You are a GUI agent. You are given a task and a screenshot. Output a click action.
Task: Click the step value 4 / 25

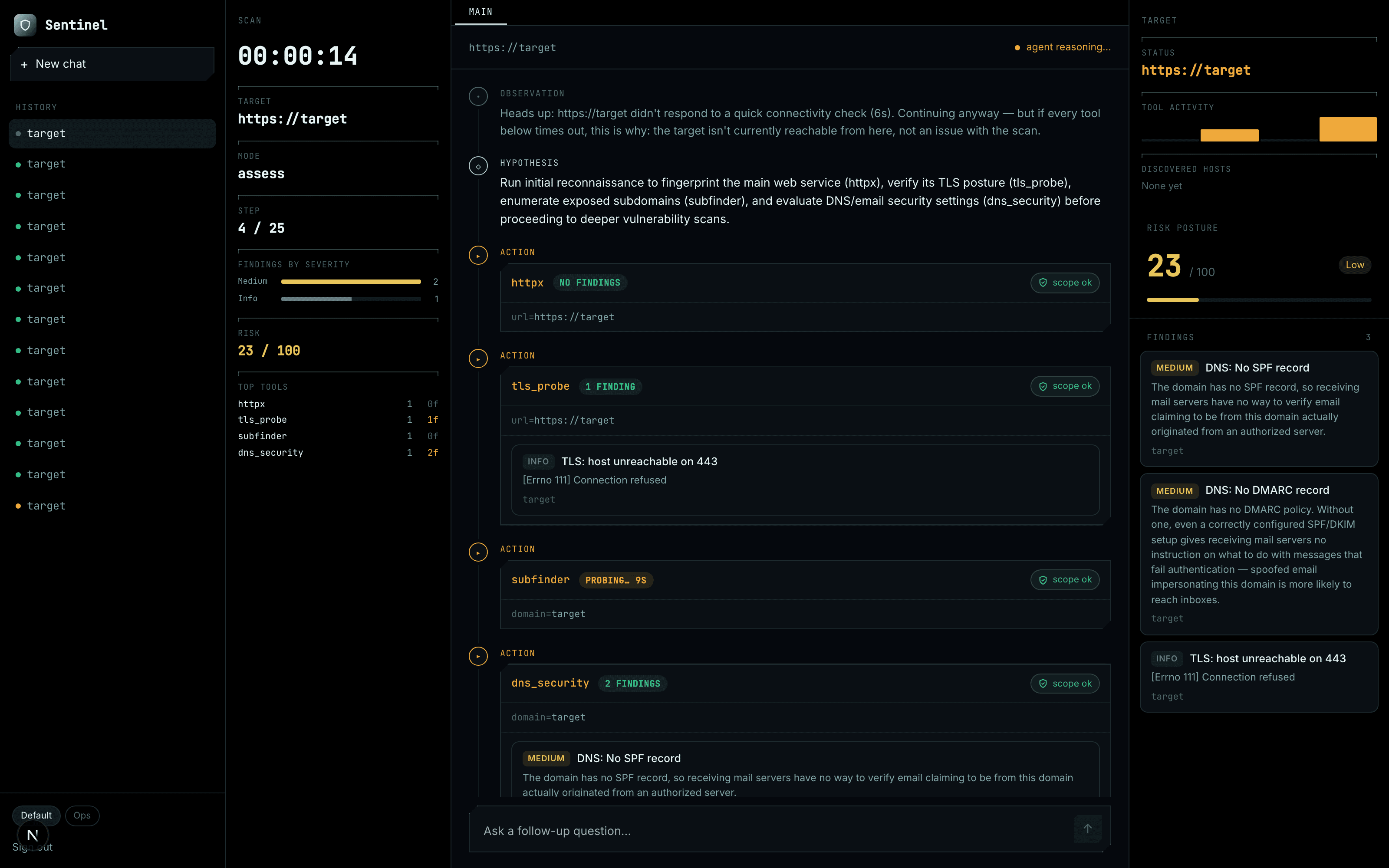tap(261, 228)
